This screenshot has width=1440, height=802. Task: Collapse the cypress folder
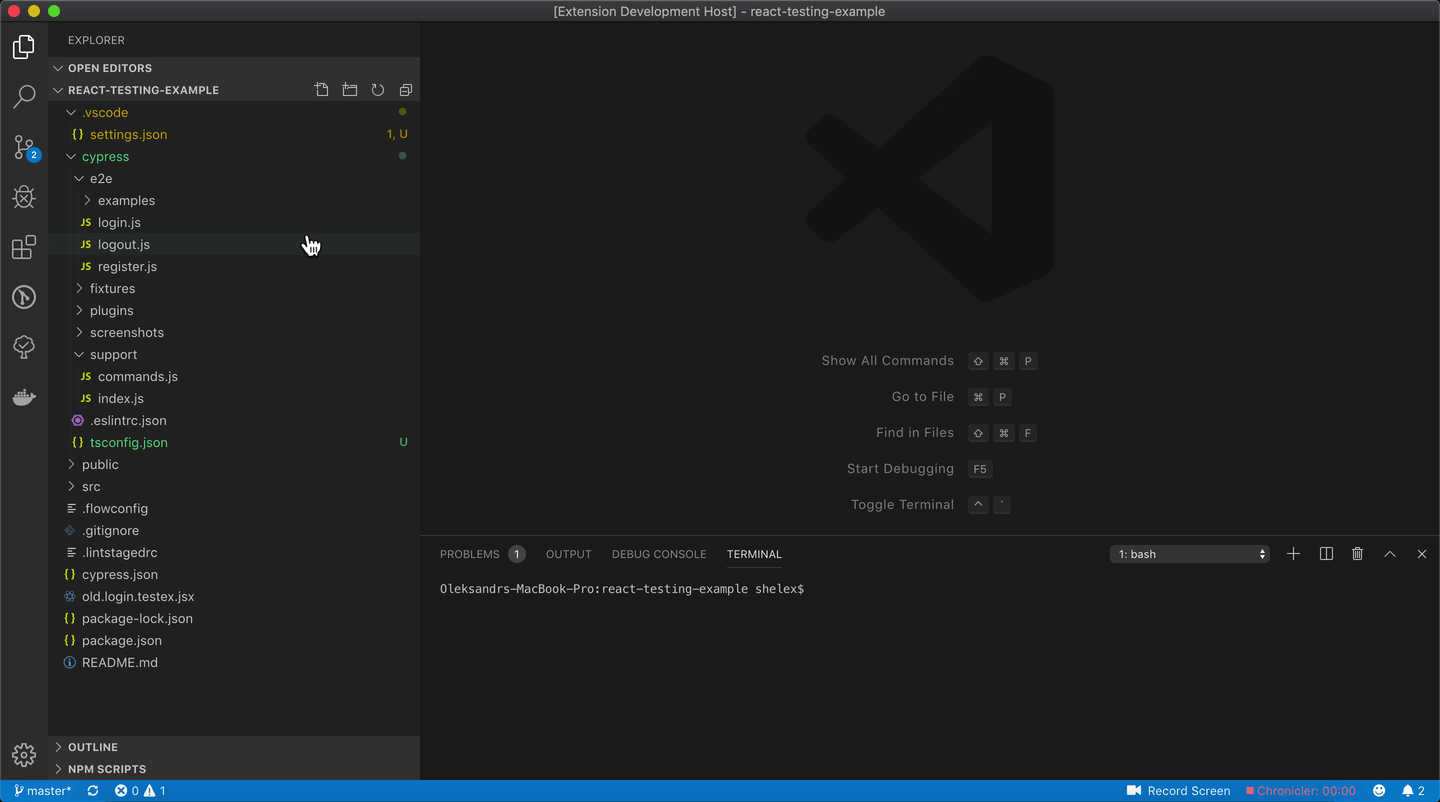pos(234,157)
